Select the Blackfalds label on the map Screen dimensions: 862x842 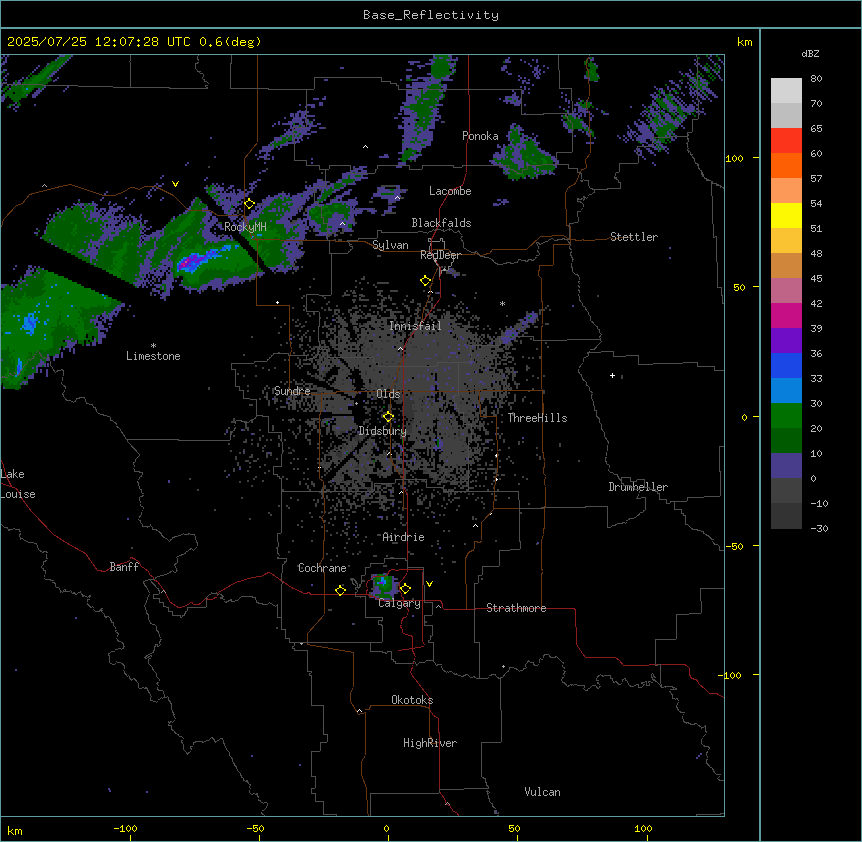(441, 223)
